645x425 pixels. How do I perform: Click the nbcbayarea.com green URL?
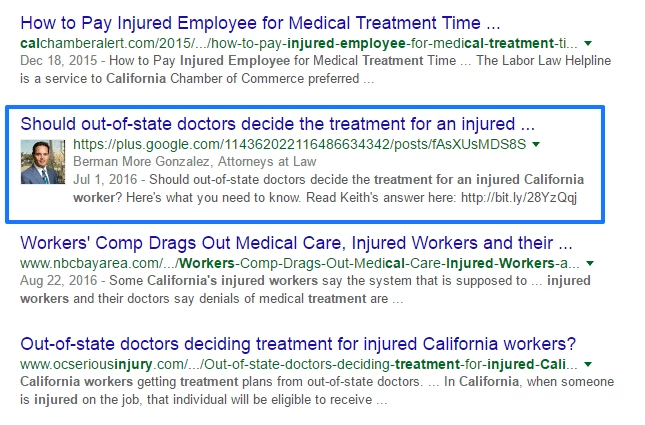pyautogui.click(x=300, y=263)
